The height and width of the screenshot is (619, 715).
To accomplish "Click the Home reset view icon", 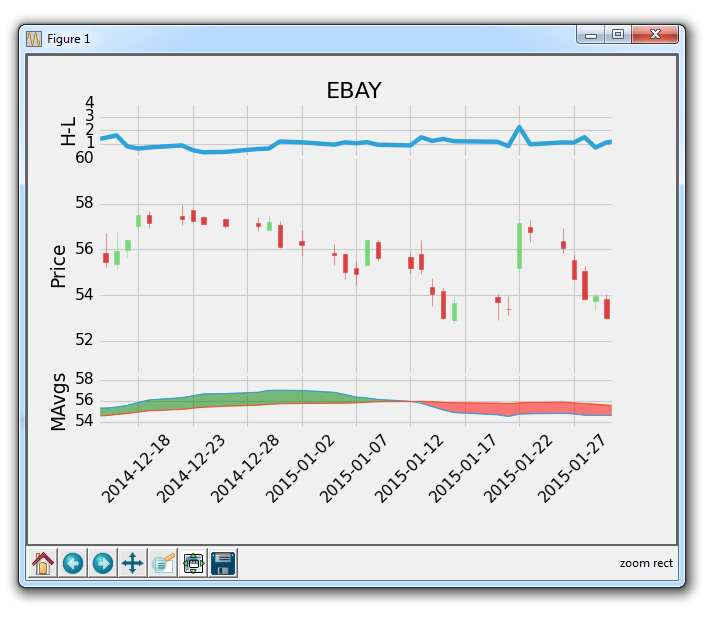I will (43, 563).
